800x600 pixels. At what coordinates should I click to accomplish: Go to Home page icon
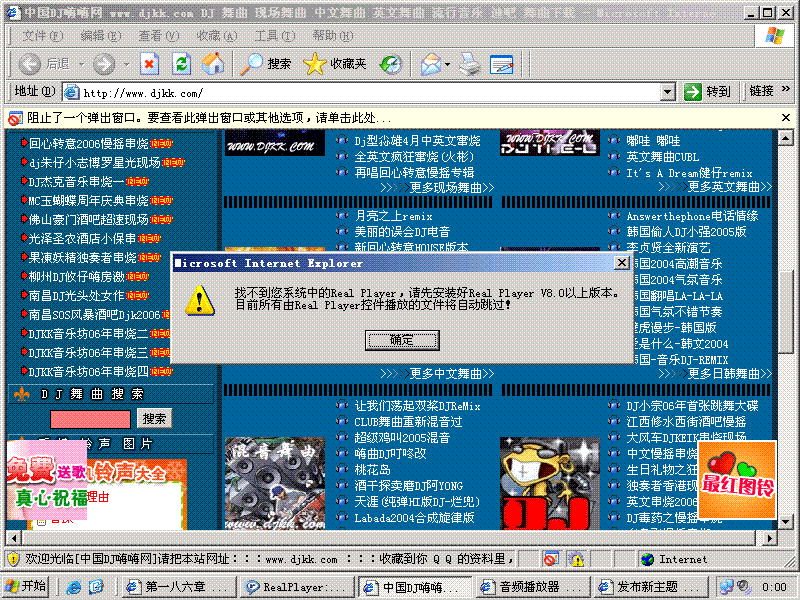[213, 64]
